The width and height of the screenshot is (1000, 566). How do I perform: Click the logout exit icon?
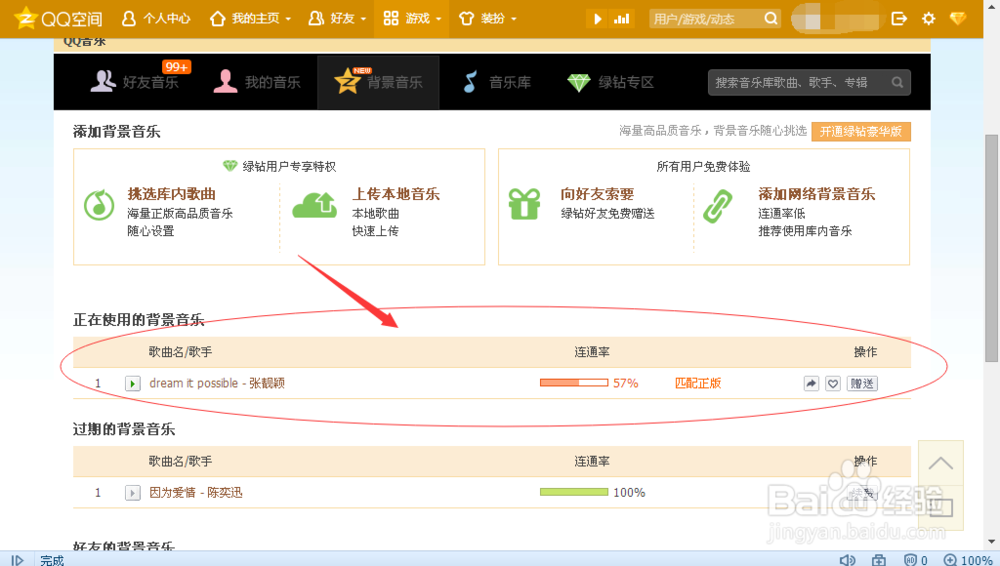tap(899, 19)
